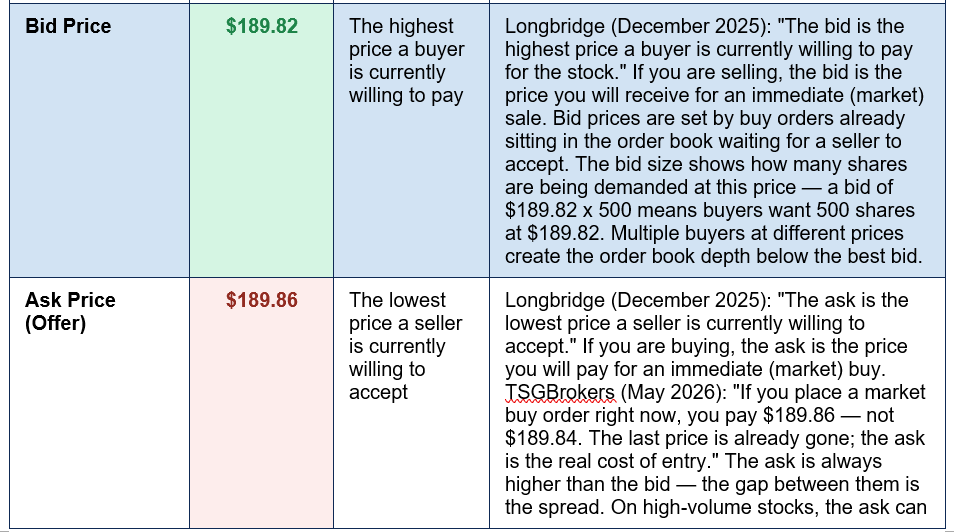Click the '$189.84' last price figure
Screen dimensions: 954x532
click(543, 438)
